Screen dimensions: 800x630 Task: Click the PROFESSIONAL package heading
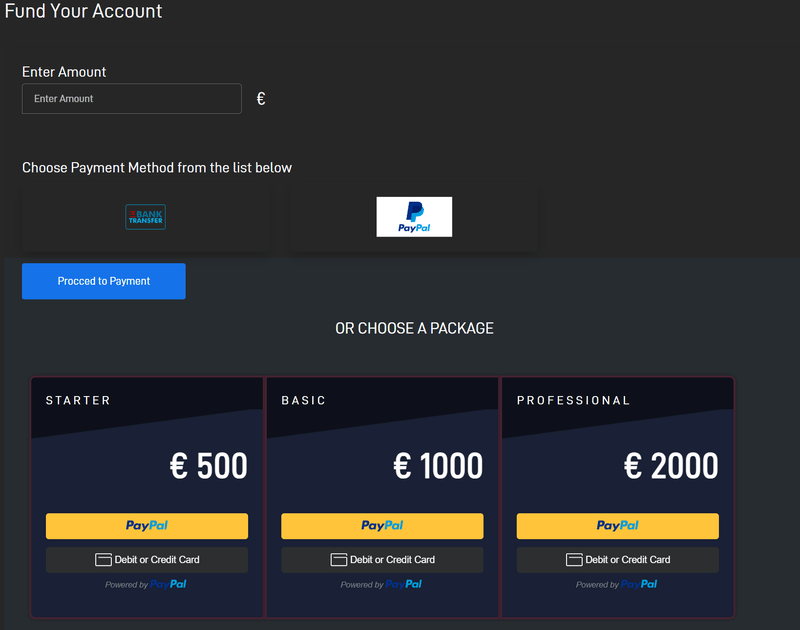[573, 400]
